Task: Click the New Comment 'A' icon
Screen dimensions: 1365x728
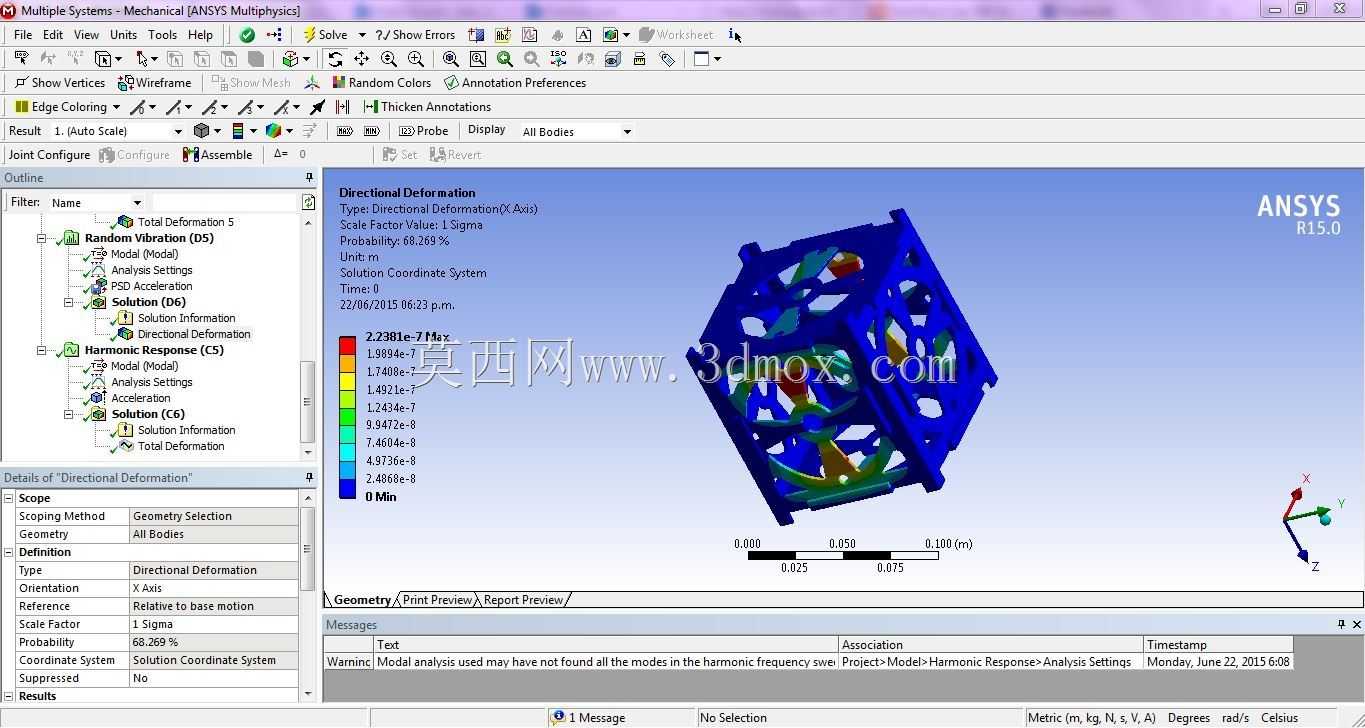Action: pos(583,34)
